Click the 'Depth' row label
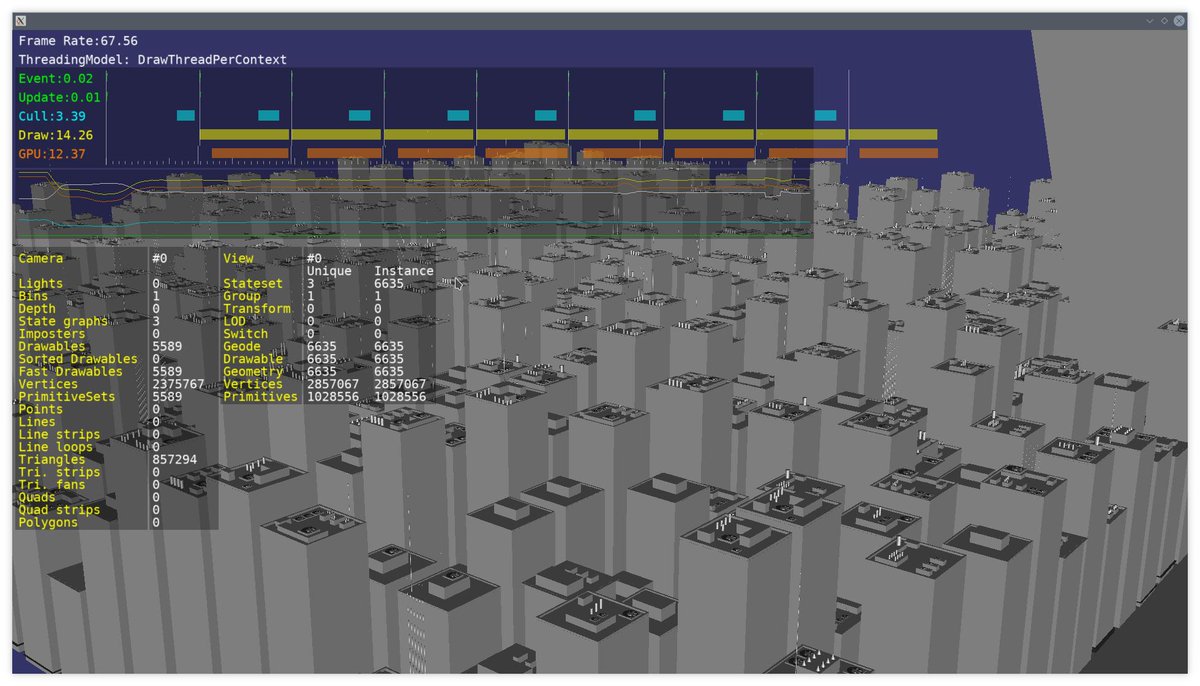The width and height of the screenshot is (1200, 686). 37,309
